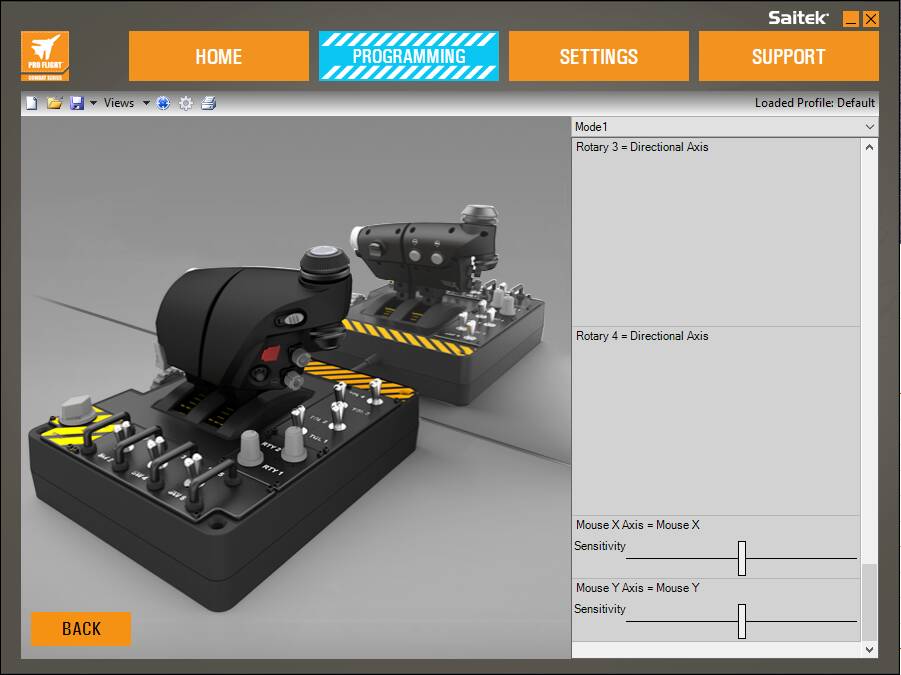Expand the save options arrow beside floppy icon

pyautogui.click(x=93, y=103)
